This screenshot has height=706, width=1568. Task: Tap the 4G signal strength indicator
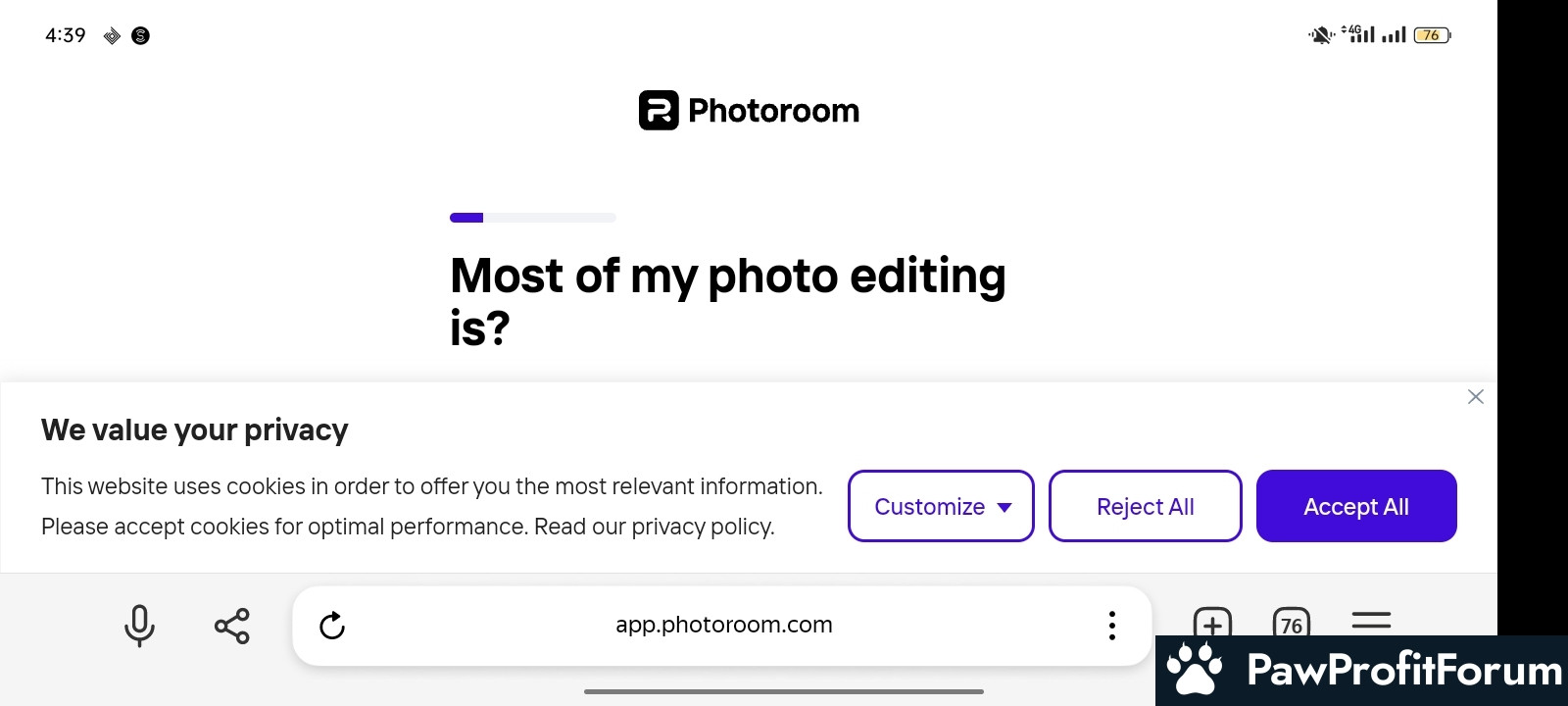click(1358, 34)
